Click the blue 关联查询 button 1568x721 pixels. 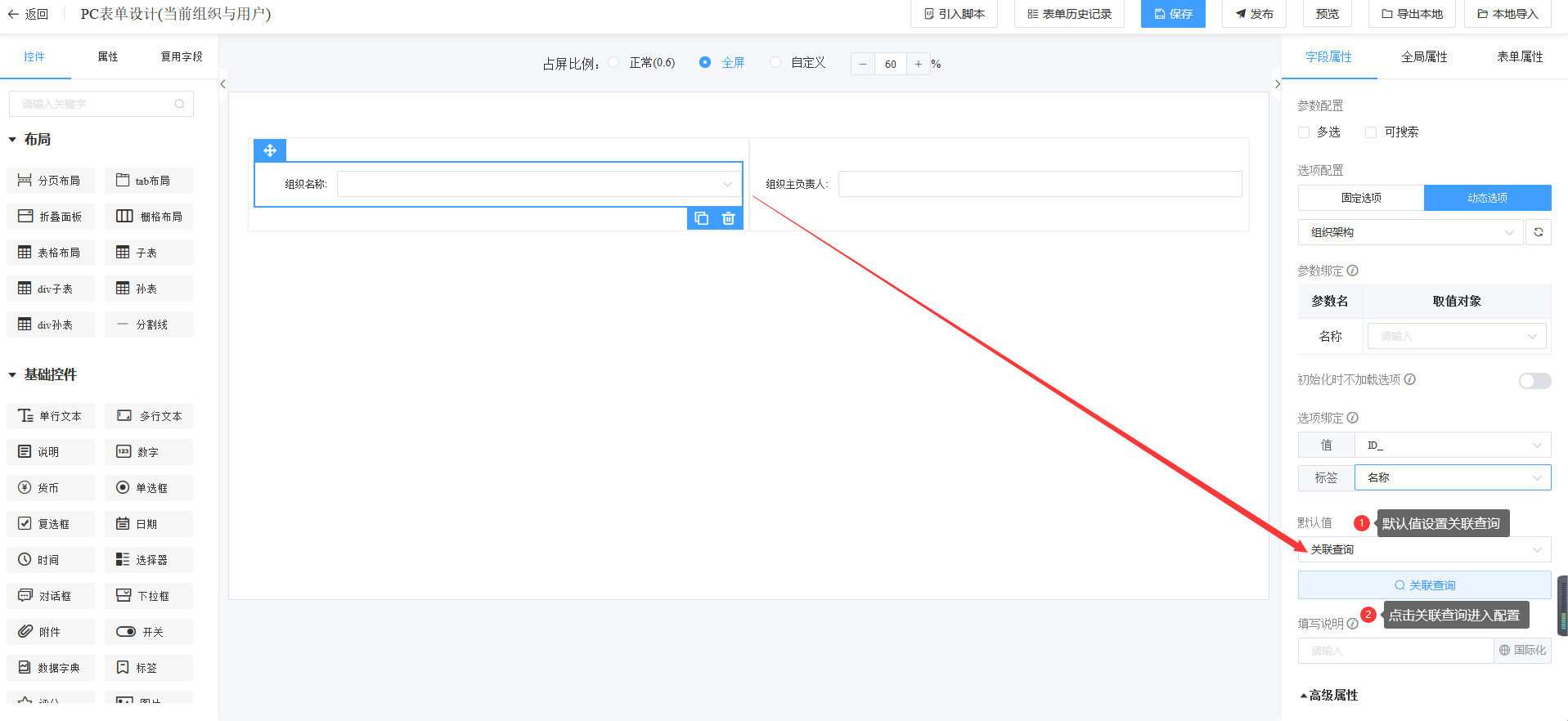(1424, 585)
